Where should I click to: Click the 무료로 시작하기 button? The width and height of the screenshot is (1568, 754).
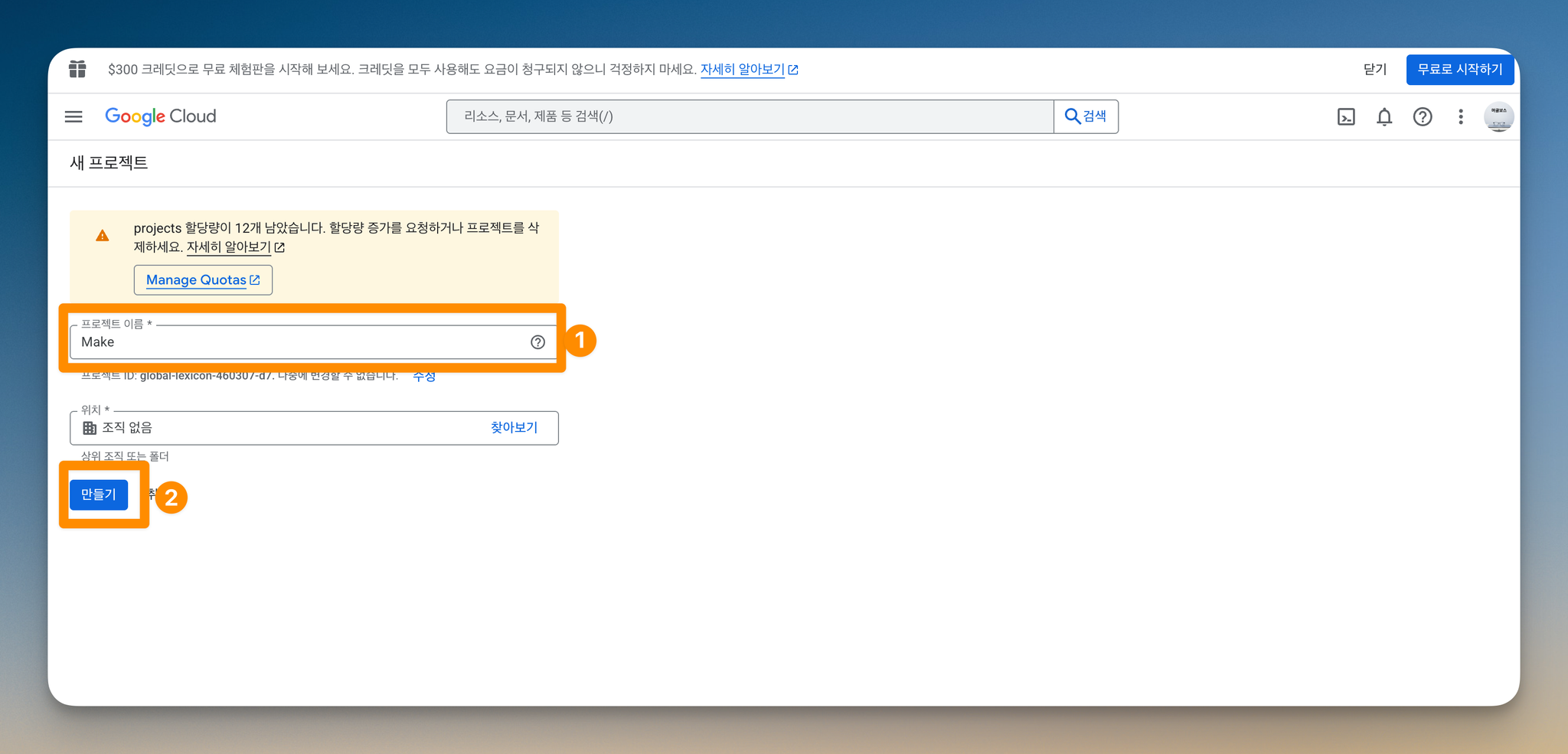(1460, 70)
